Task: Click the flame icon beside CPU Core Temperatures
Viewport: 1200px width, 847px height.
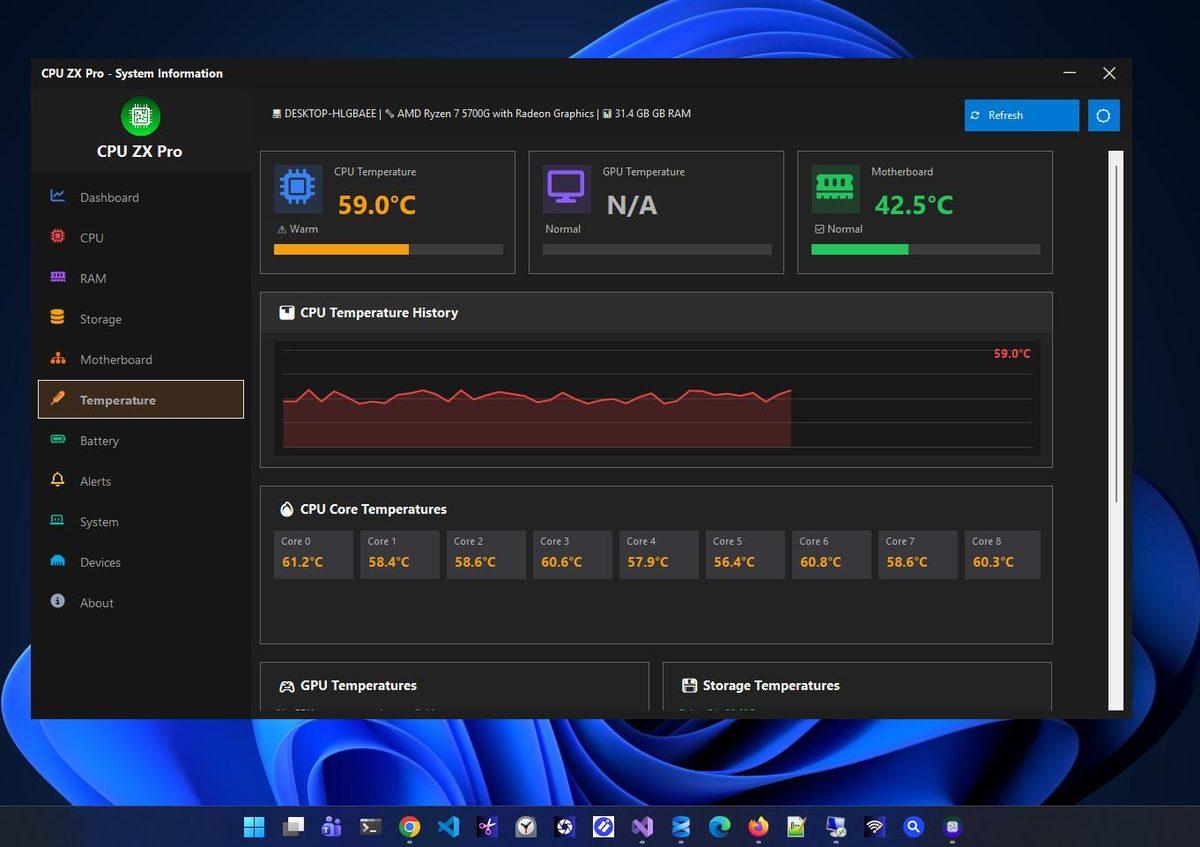Action: pos(287,509)
